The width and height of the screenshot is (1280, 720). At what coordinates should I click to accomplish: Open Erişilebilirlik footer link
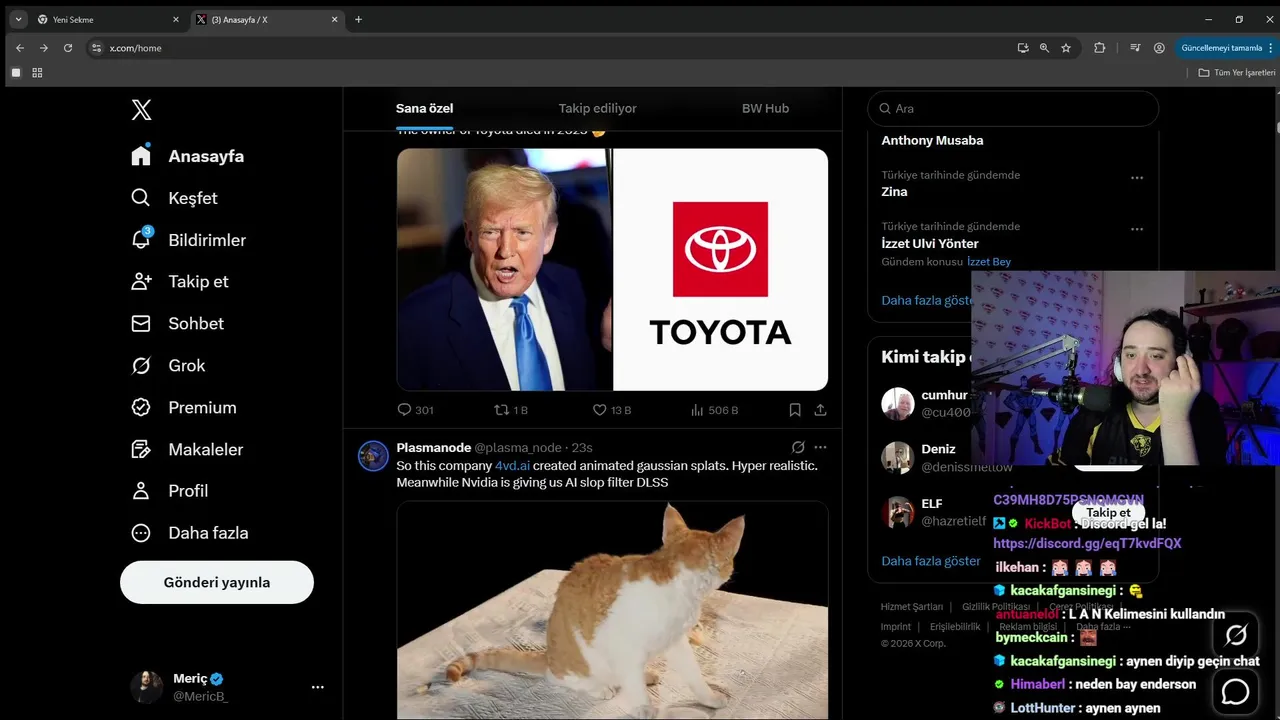(x=955, y=627)
